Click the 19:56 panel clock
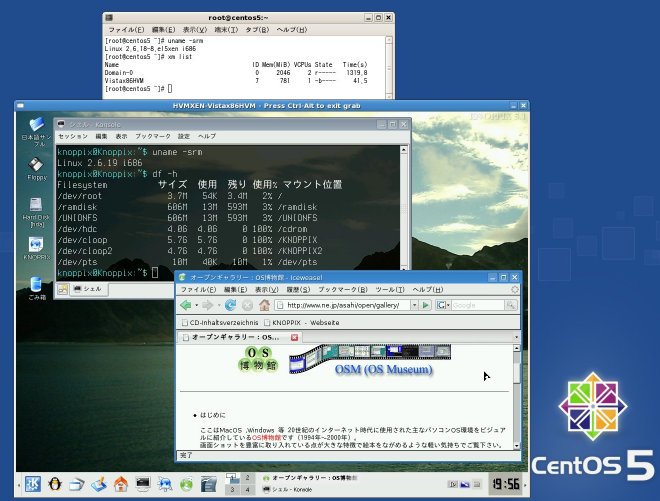The height and width of the screenshot is (501, 660). coord(505,484)
